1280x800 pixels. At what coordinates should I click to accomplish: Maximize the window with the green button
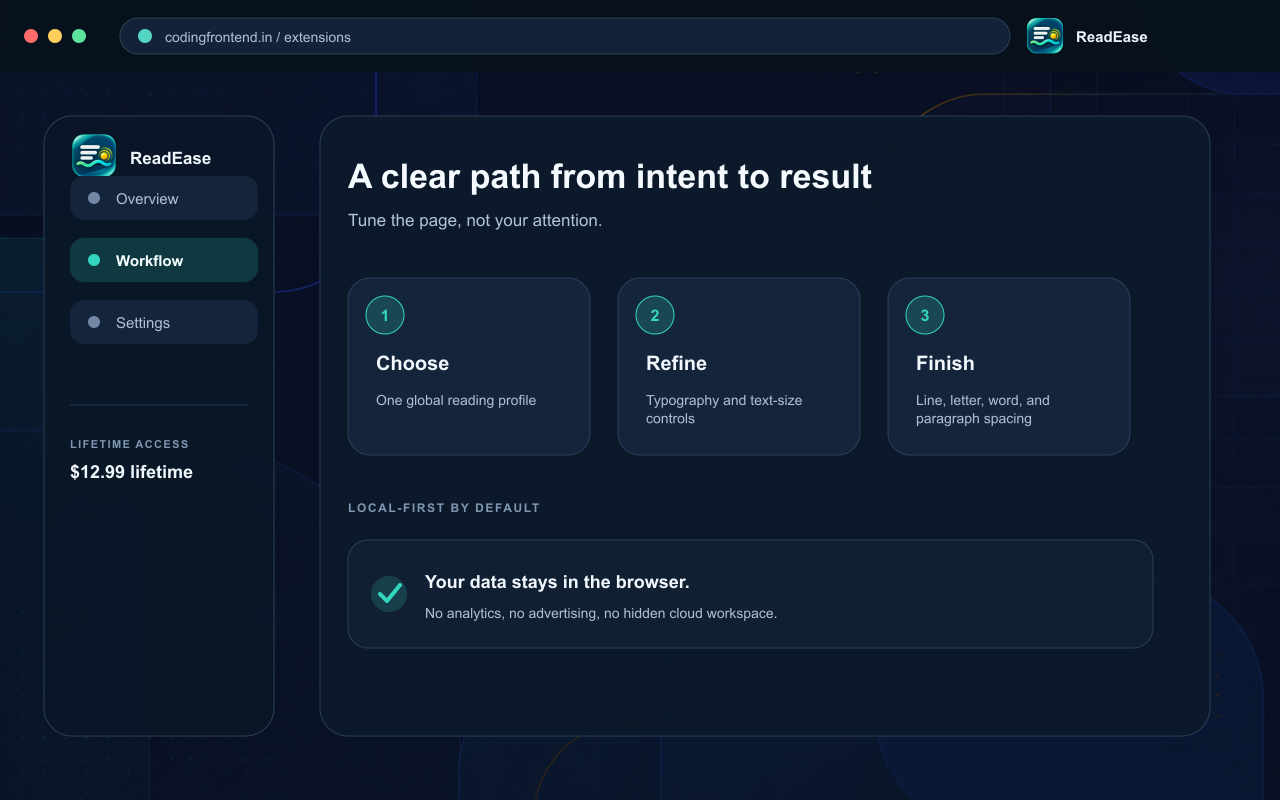click(79, 36)
